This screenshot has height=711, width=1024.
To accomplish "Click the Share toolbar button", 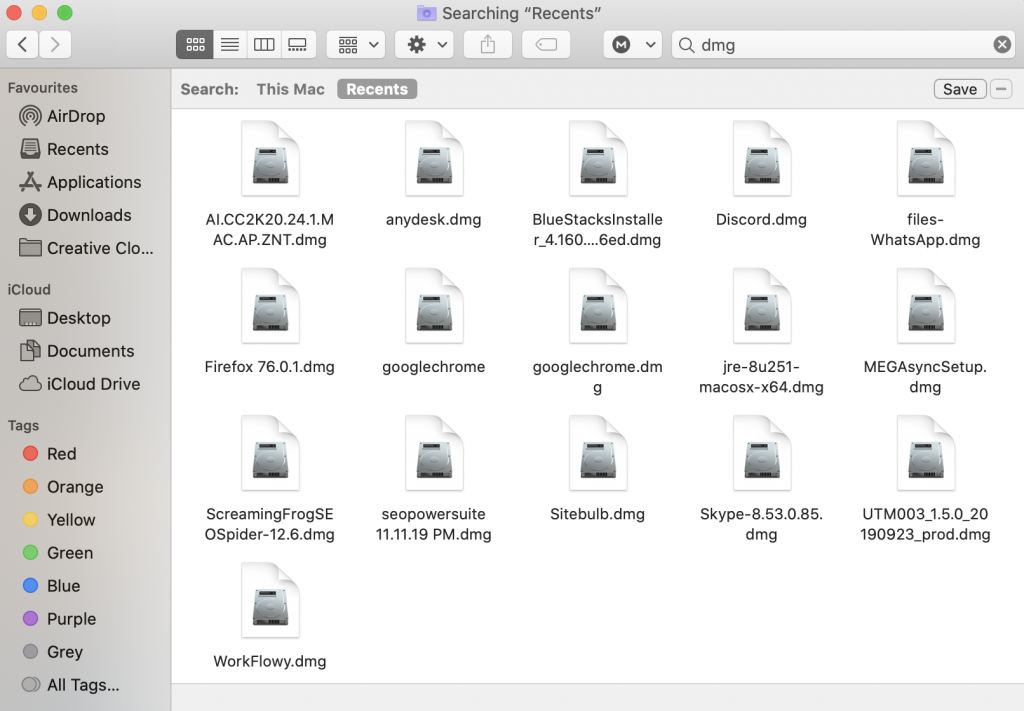I will pos(488,44).
